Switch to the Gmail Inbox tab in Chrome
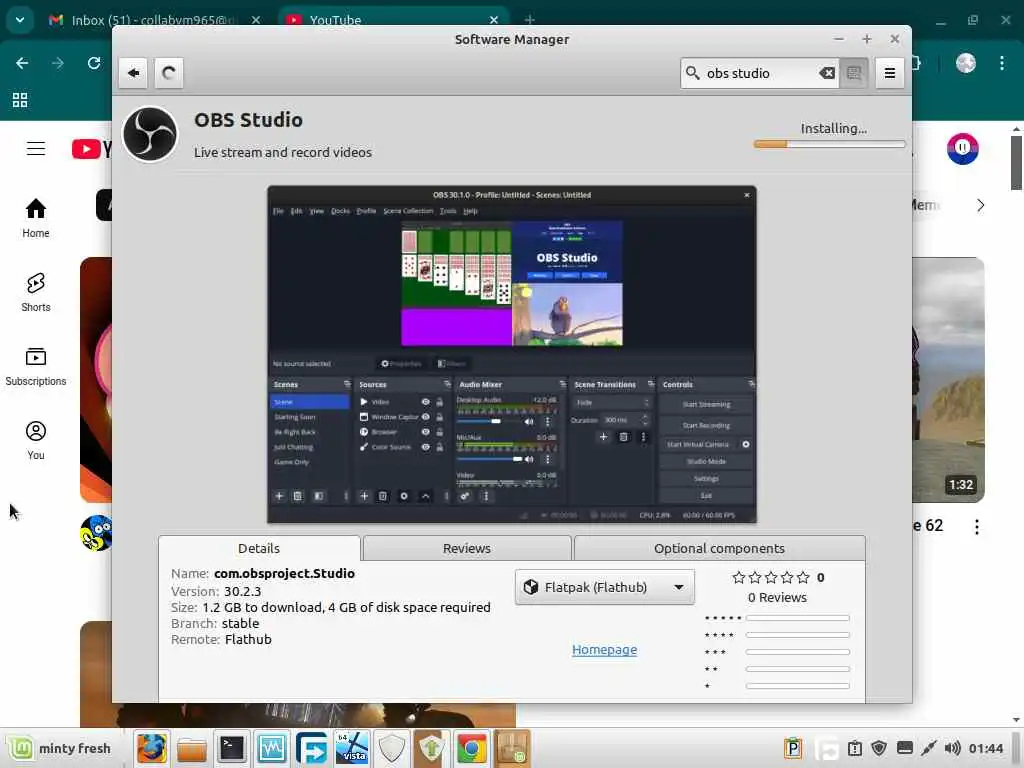The width and height of the screenshot is (1024, 768). pyautogui.click(x=153, y=20)
